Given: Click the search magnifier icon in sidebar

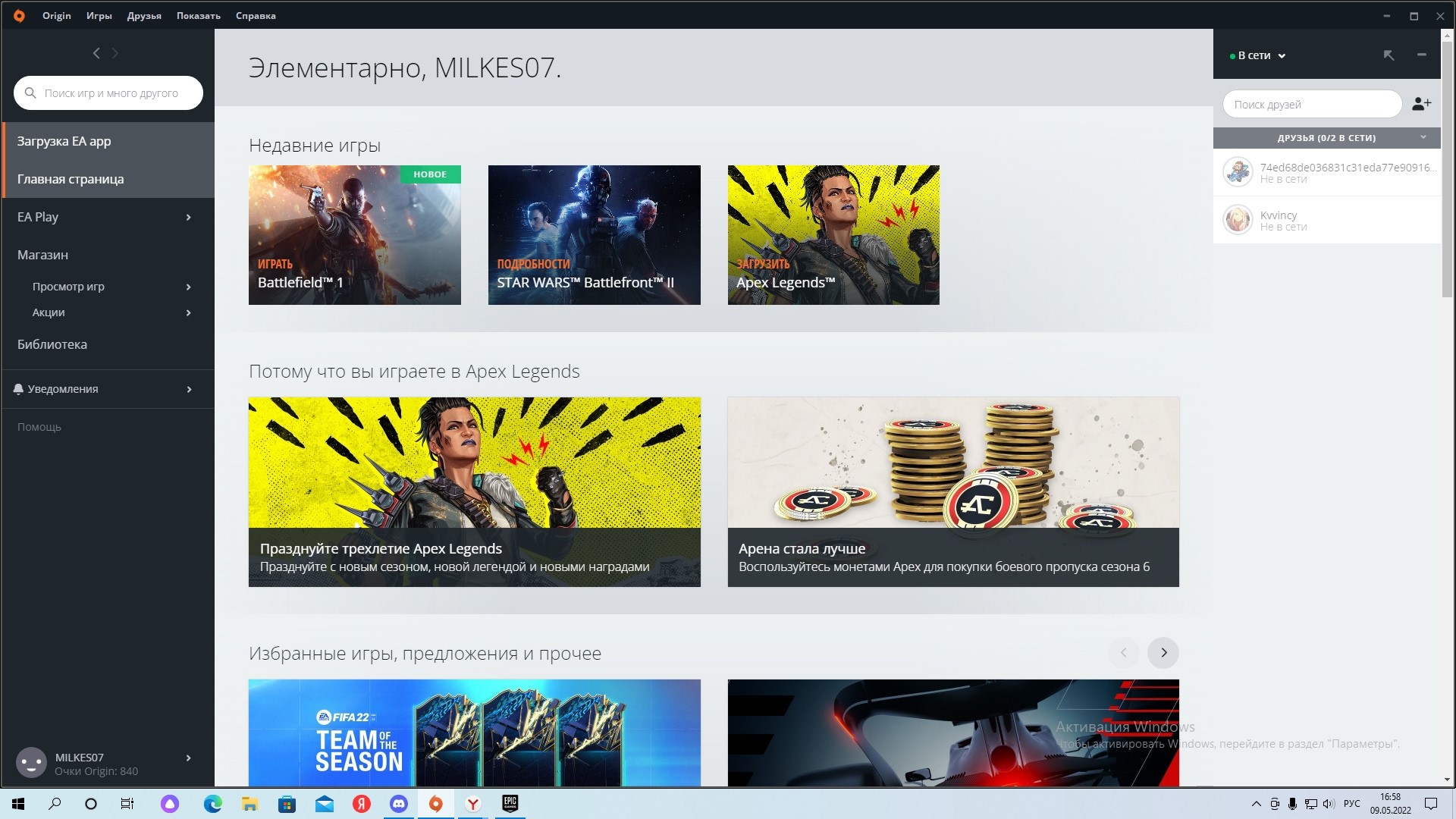Looking at the screenshot, I should 30,93.
